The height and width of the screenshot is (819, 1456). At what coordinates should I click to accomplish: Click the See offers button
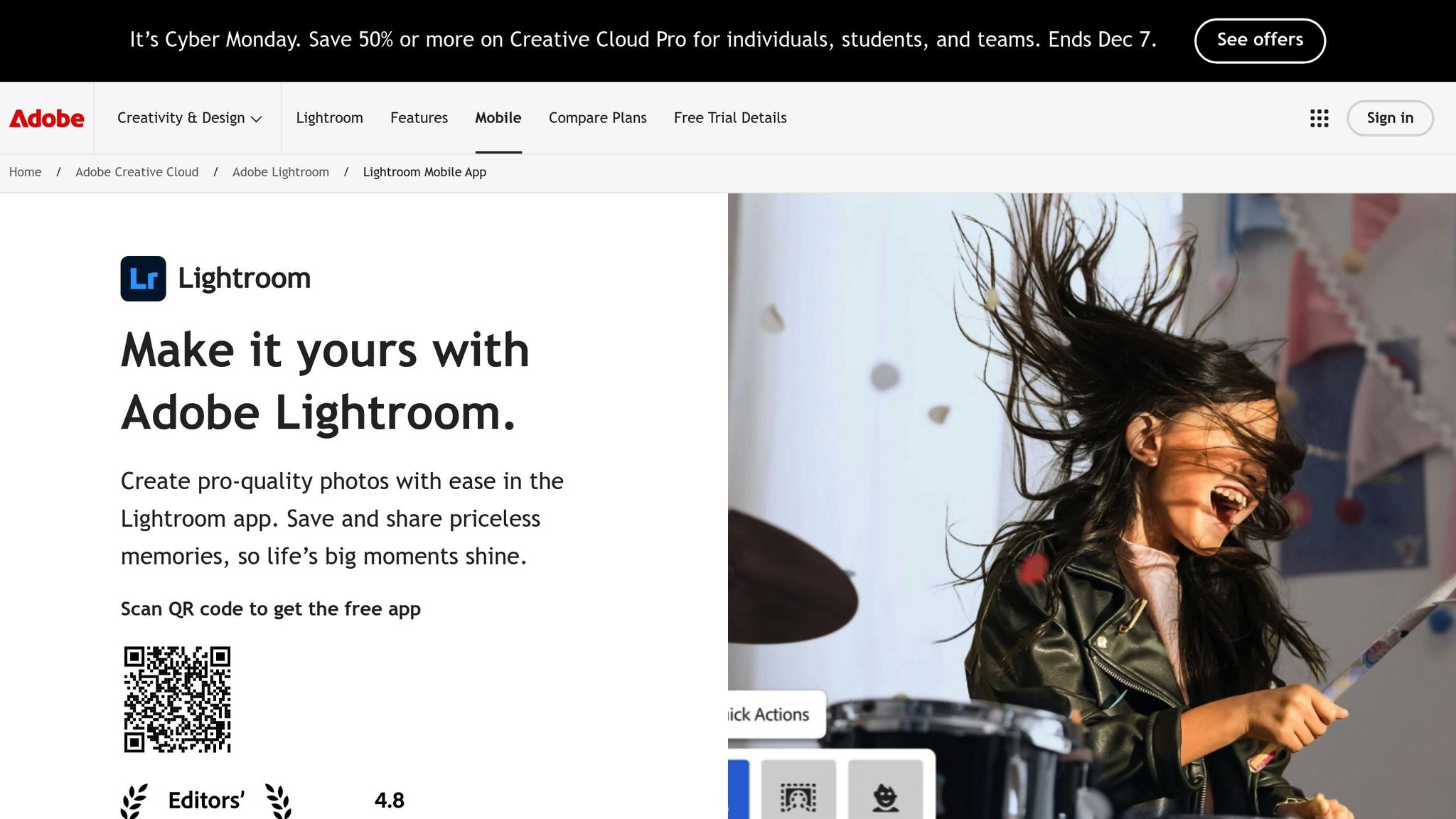[x=1260, y=41]
